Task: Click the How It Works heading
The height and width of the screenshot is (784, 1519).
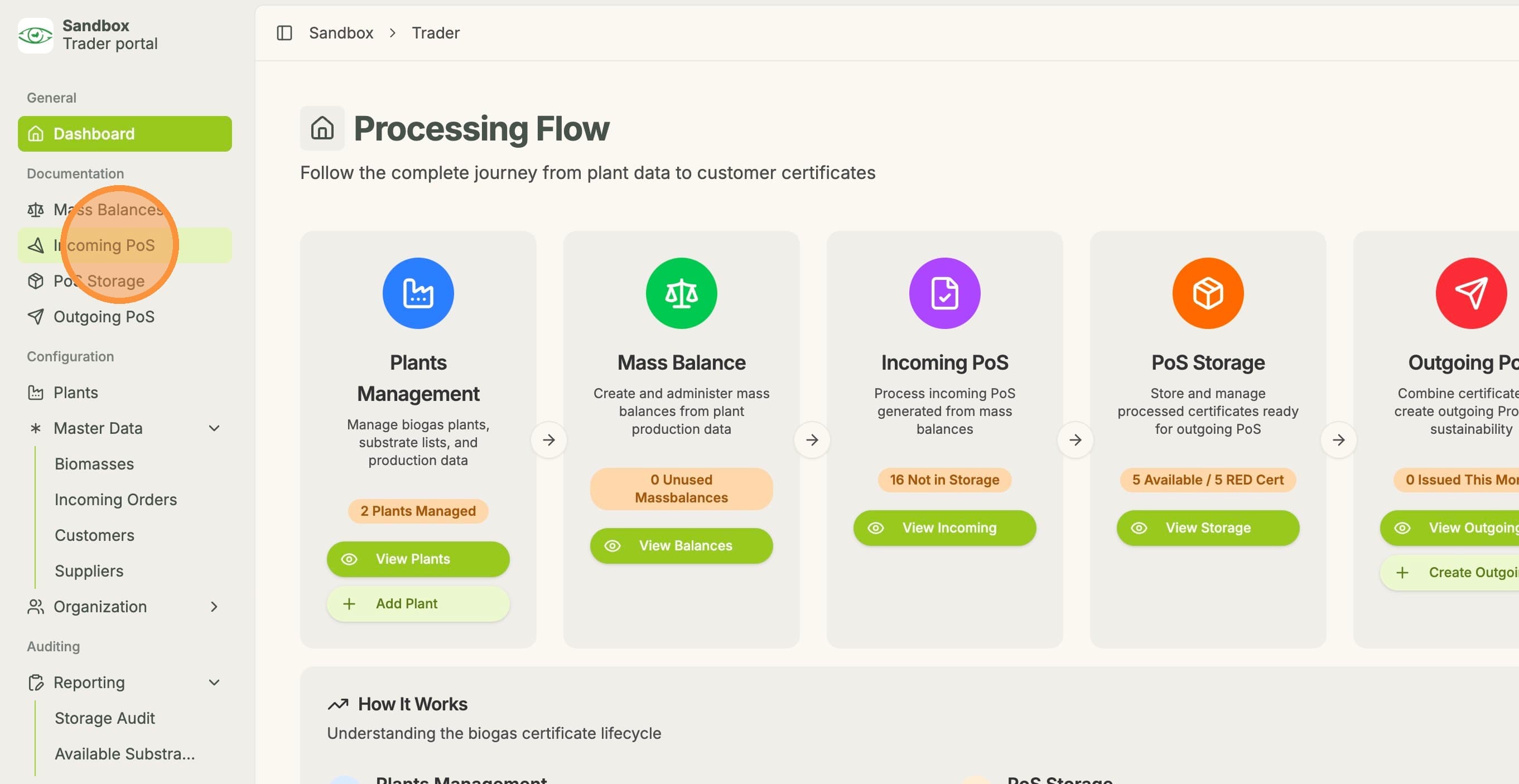Action: tap(413, 704)
